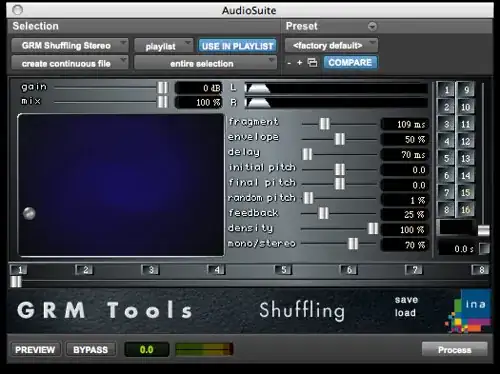The image size is (500, 374).
Task: Click the initial pitch slider handle
Action: (x=340, y=169)
